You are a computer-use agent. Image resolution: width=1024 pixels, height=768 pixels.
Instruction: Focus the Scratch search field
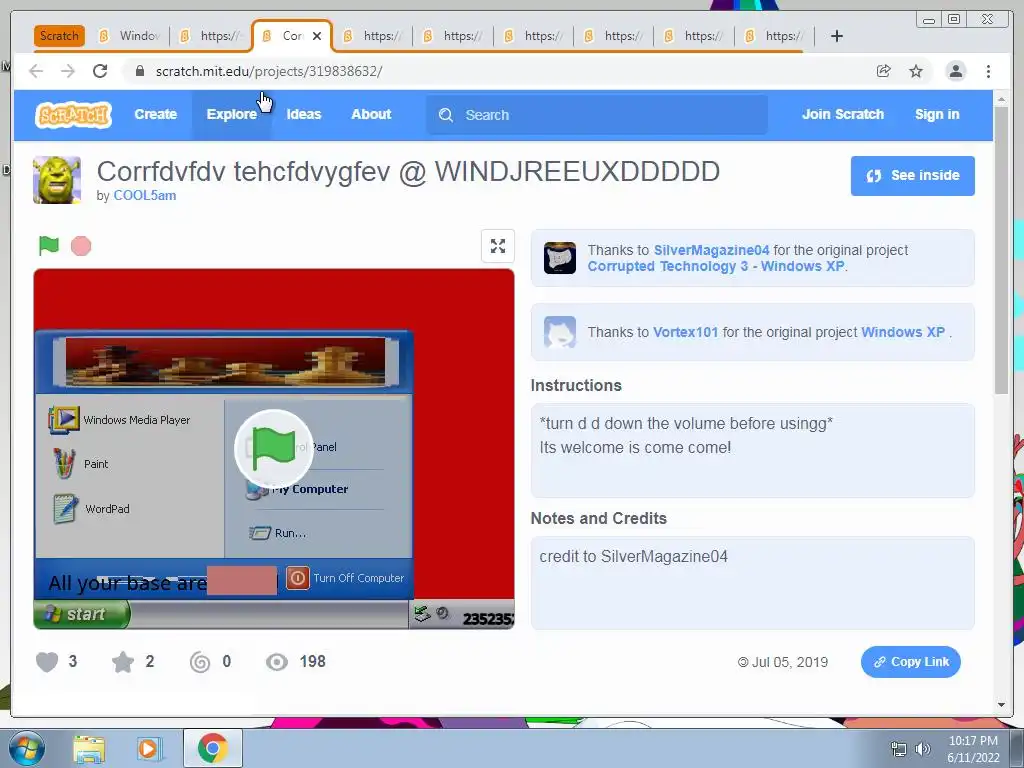click(x=597, y=115)
